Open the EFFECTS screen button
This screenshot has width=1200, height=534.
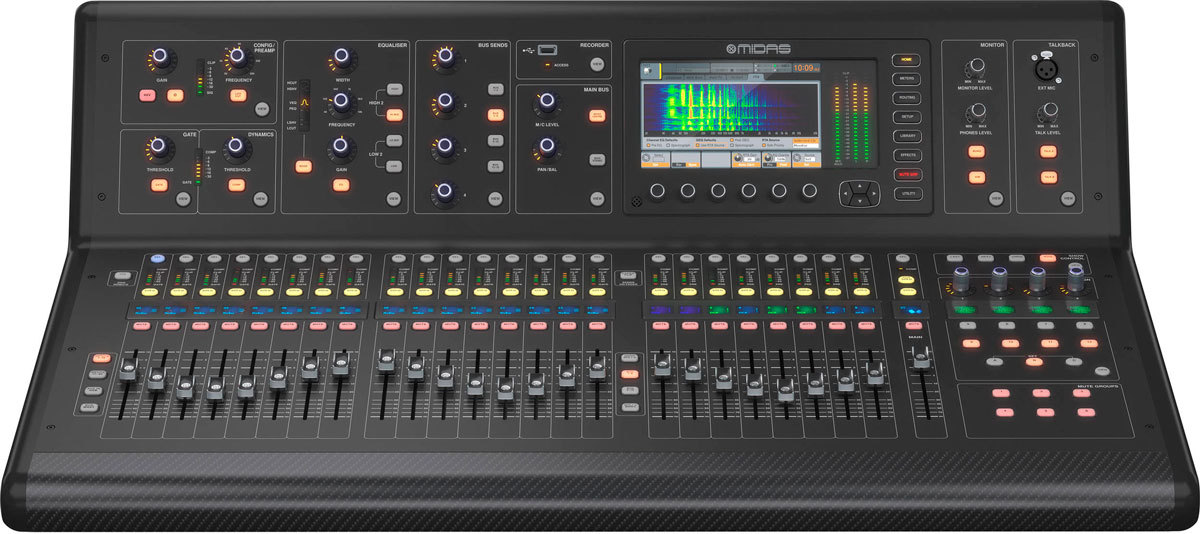point(906,155)
